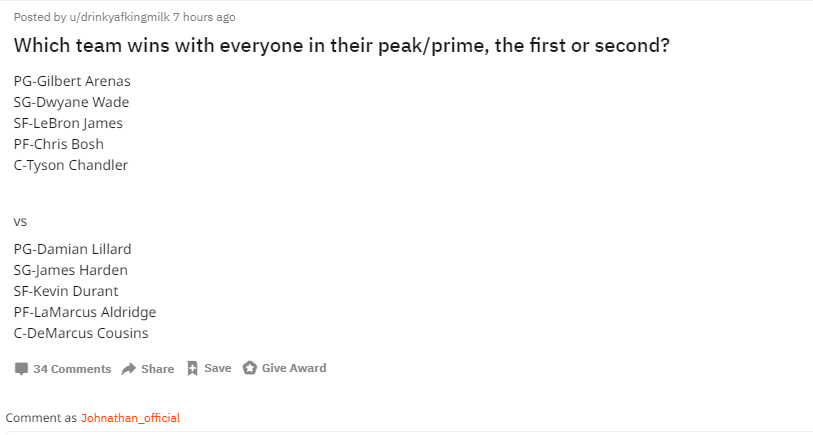Click the 7 hours ago timestamp
Viewport: 813px width, 435px height.
click(204, 17)
